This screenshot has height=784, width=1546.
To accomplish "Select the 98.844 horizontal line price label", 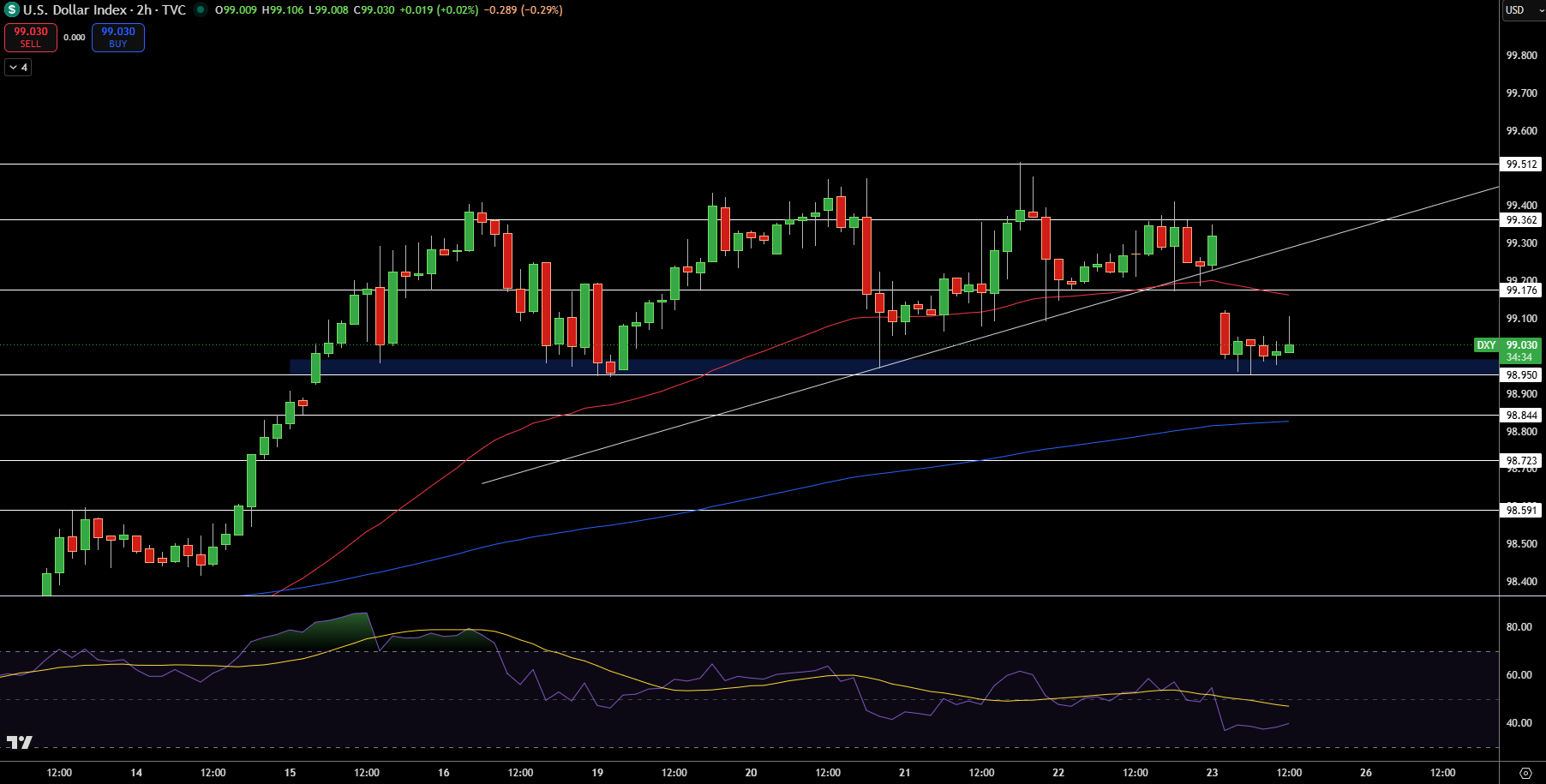I will pos(1521,416).
